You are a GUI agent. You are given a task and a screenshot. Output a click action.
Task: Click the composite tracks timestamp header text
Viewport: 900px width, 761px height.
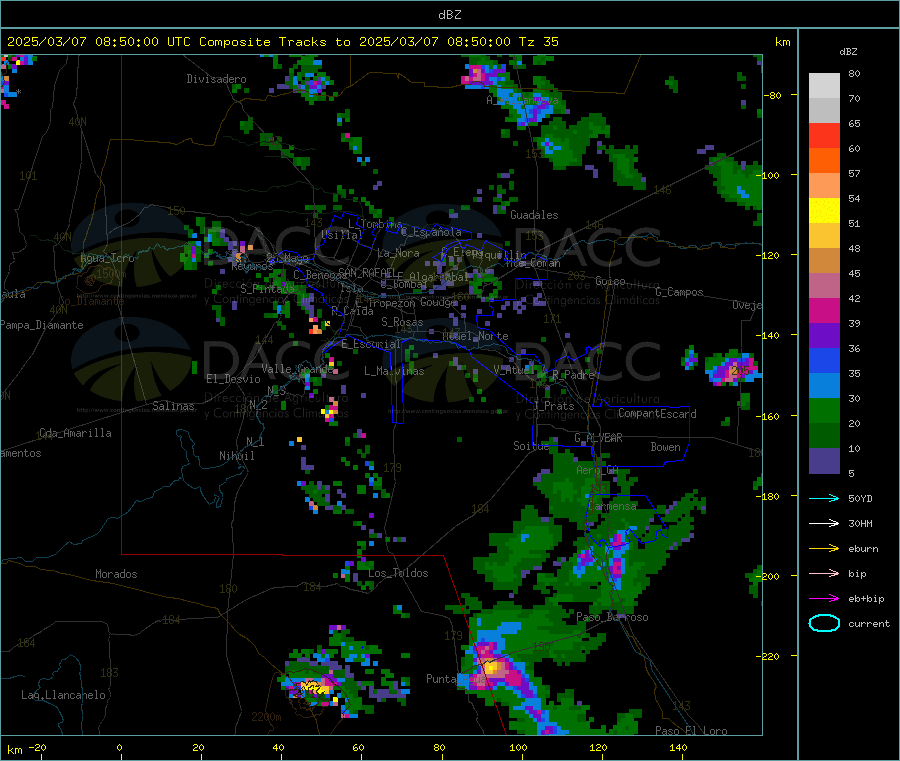point(282,42)
